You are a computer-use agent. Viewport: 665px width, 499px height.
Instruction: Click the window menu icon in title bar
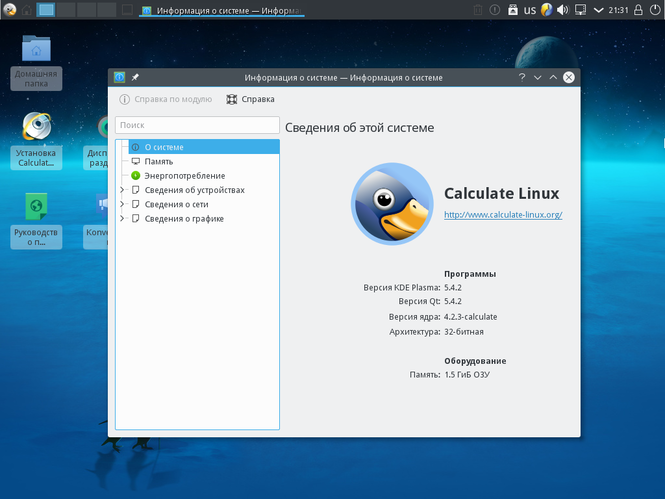click(x=120, y=77)
